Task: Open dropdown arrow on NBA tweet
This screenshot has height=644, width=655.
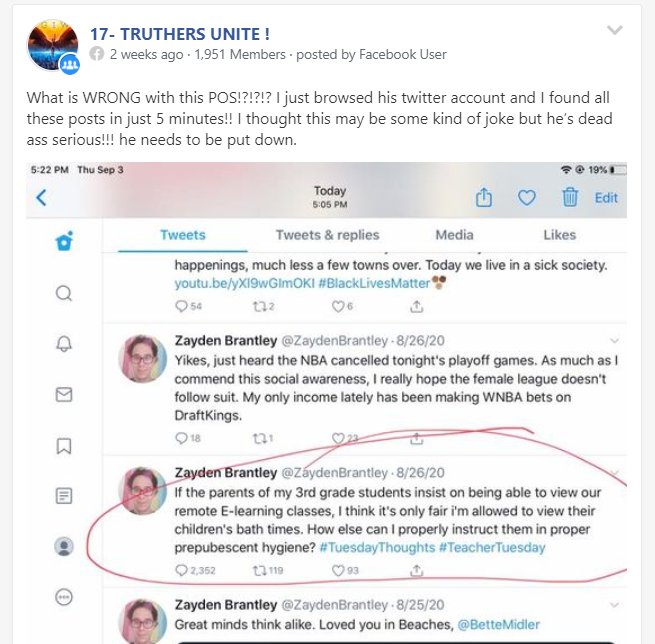Action: pyautogui.click(x=614, y=341)
